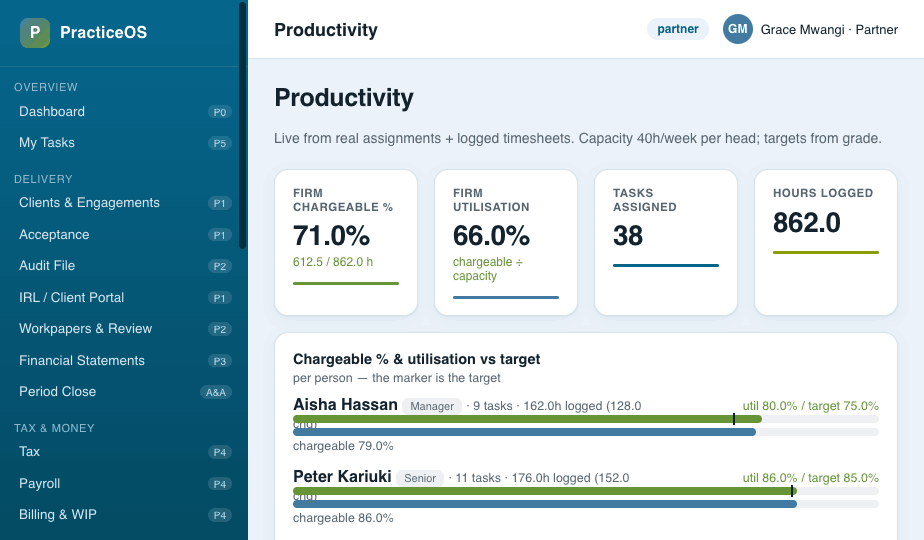Click Peter Kariuki's blue chargeable bar

tap(545, 504)
